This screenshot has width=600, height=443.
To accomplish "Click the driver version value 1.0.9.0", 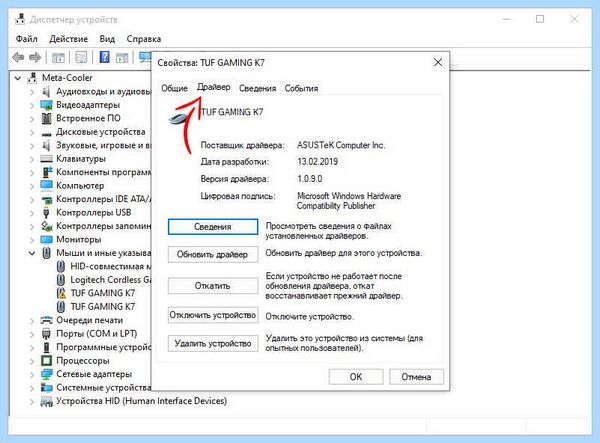I will coord(310,179).
